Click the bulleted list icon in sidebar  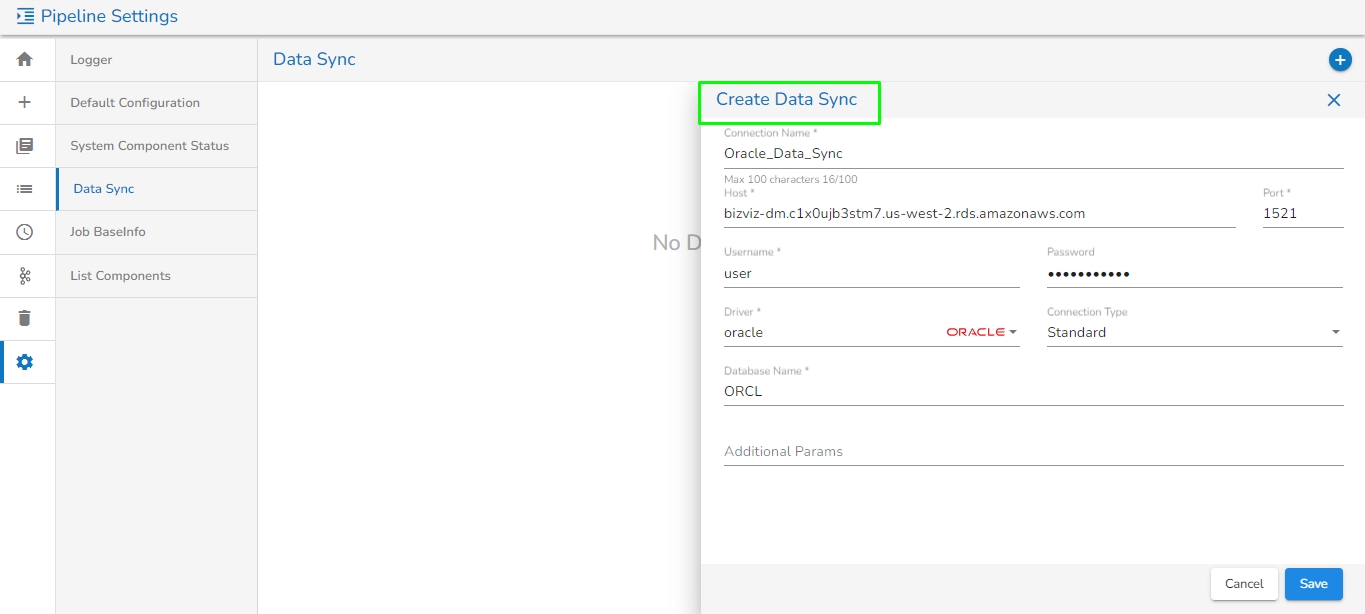[25, 188]
